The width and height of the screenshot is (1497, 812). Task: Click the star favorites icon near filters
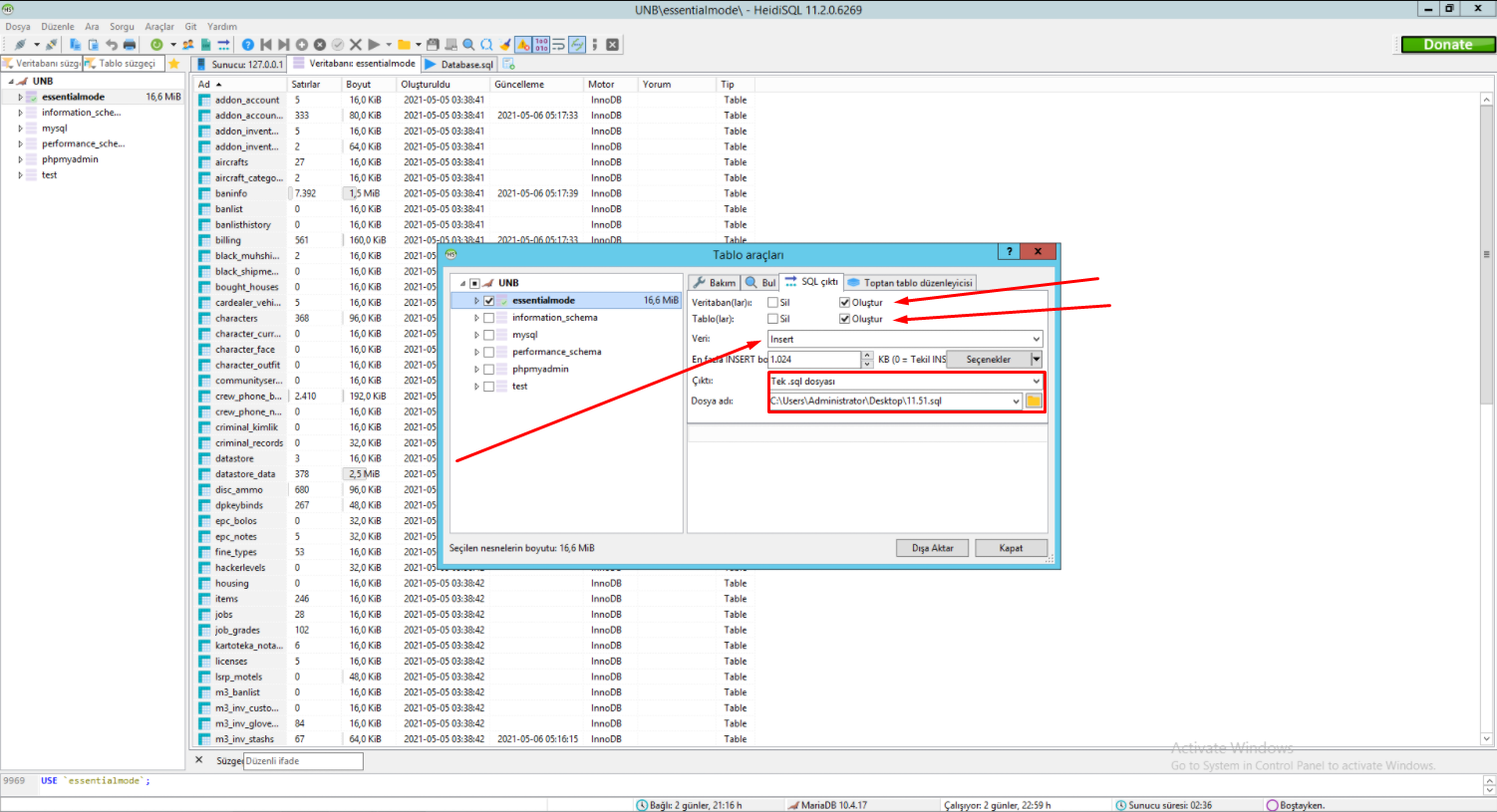(x=174, y=64)
